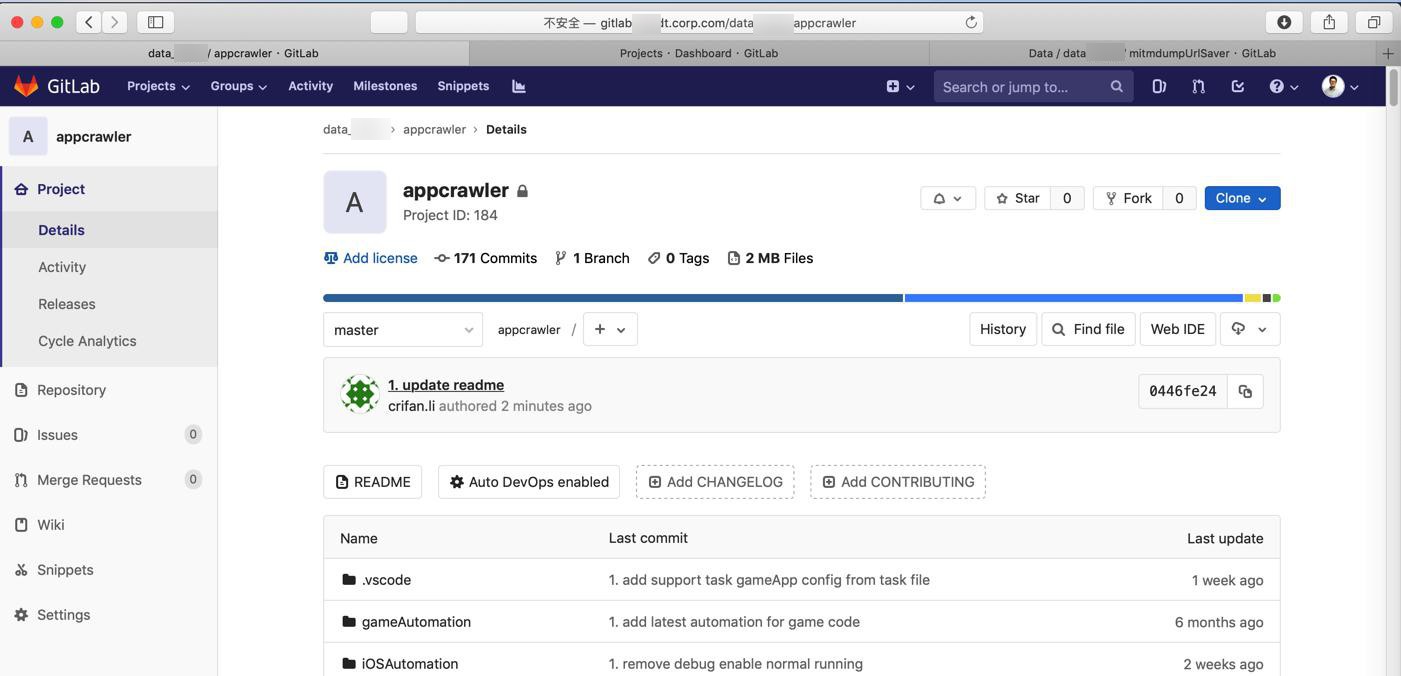Expand the Groups dropdown in the navbar
Screen dimensions: 1401x676
pyautogui.click(x=238, y=86)
